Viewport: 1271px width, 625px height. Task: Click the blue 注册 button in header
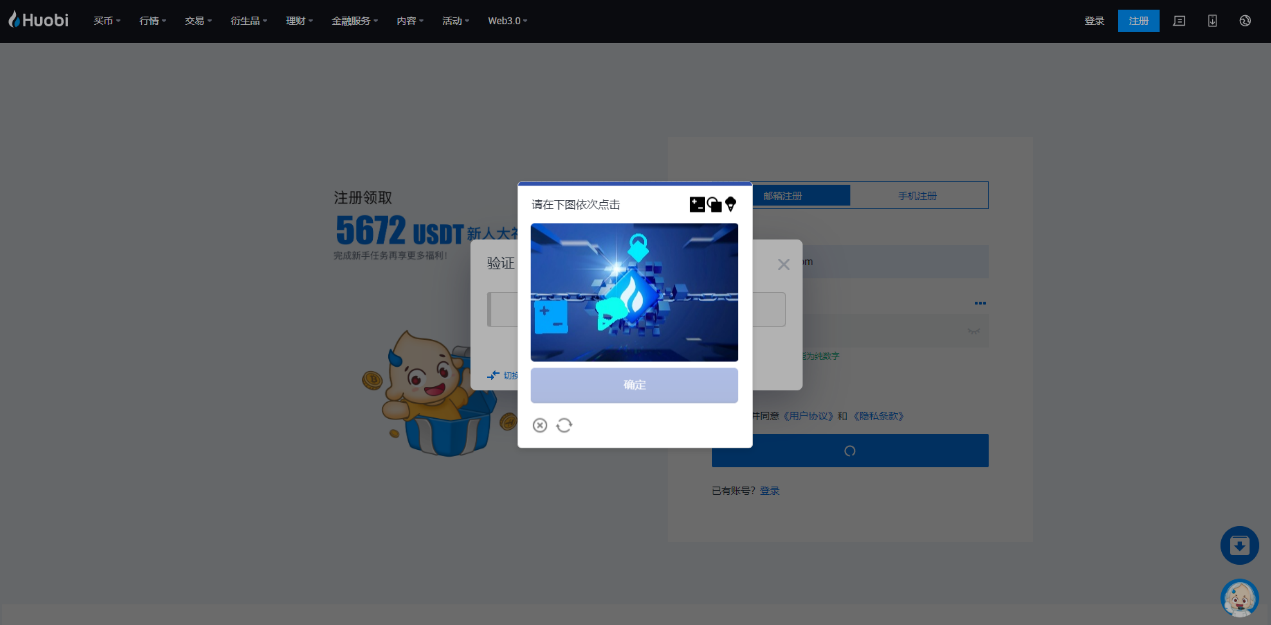pyautogui.click(x=1138, y=21)
